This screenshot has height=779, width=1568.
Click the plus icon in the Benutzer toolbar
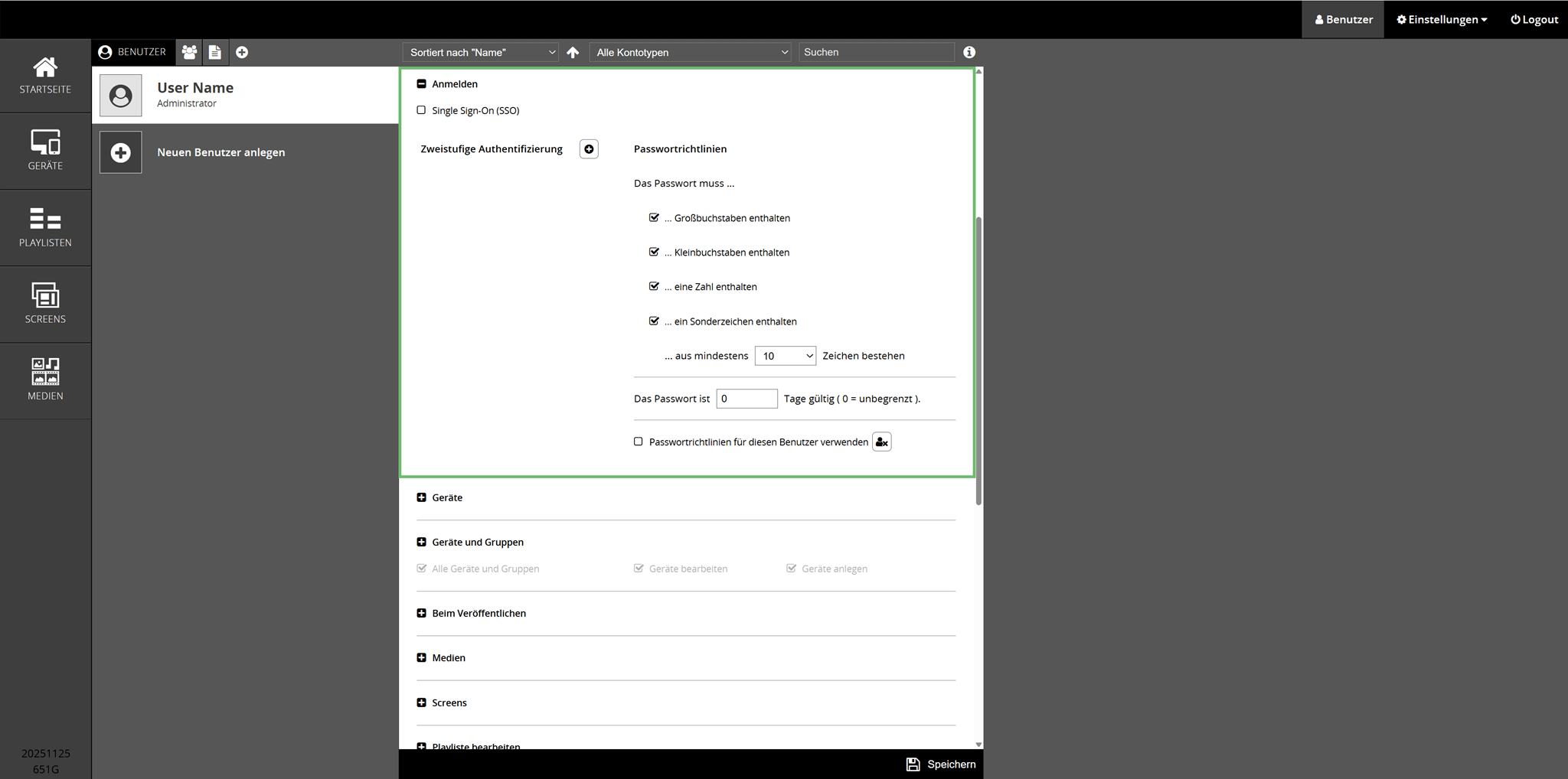(x=242, y=52)
